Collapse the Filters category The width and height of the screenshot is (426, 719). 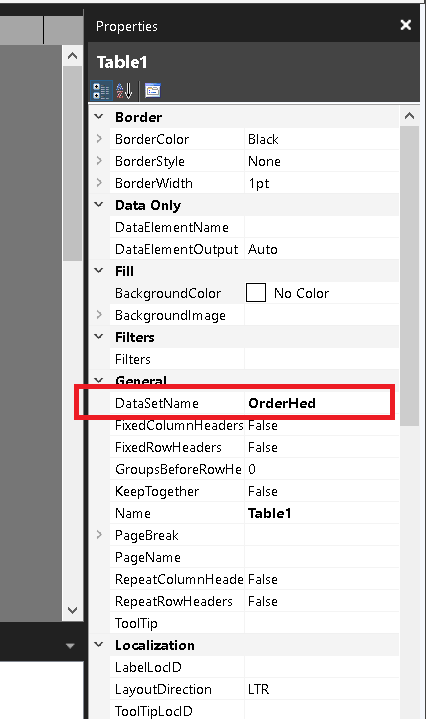point(99,337)
